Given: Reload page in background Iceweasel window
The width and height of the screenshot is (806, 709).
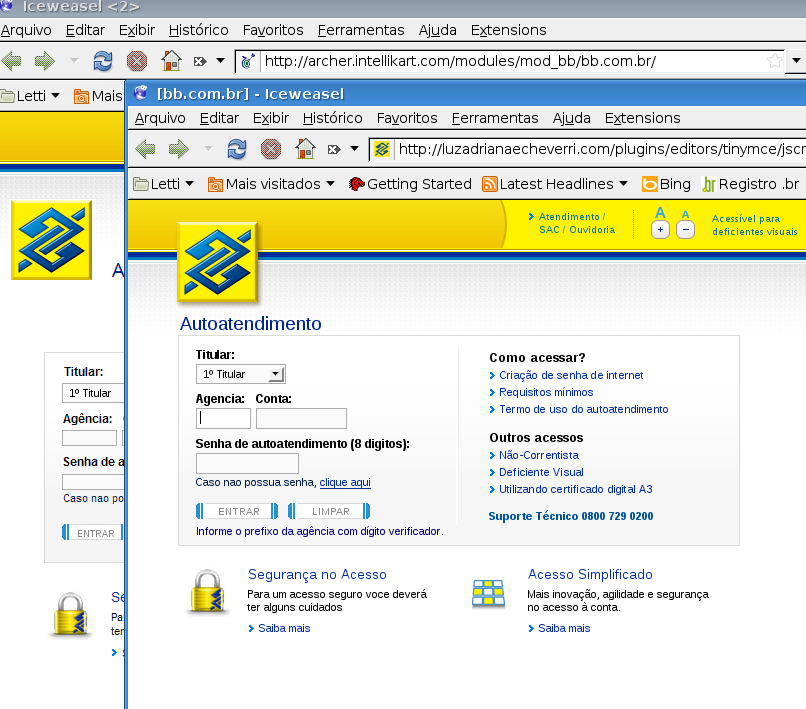Looking at the screenshot, I should (x=103, y=61).
